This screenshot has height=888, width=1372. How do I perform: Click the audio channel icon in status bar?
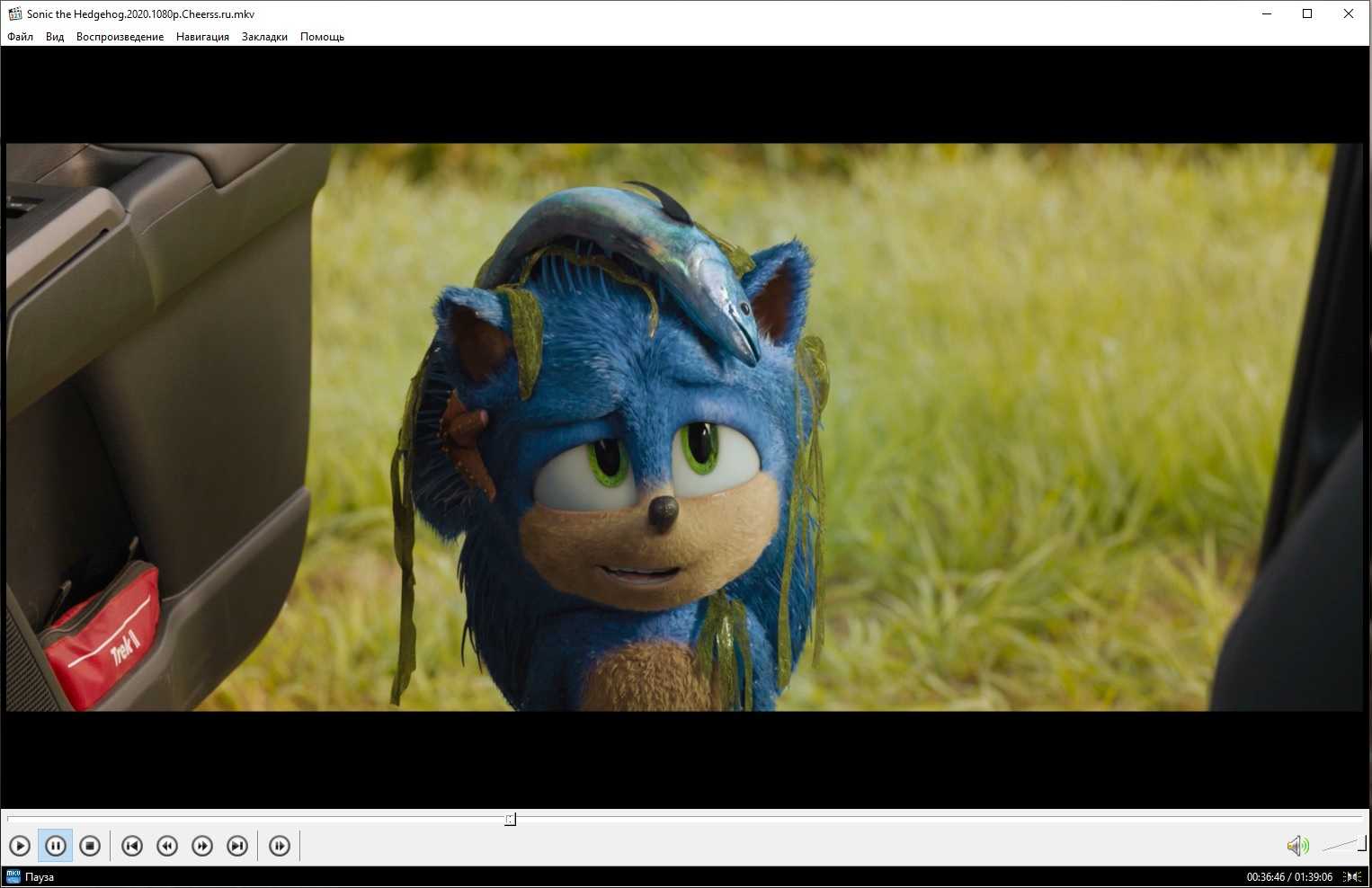click(1352, 877)
